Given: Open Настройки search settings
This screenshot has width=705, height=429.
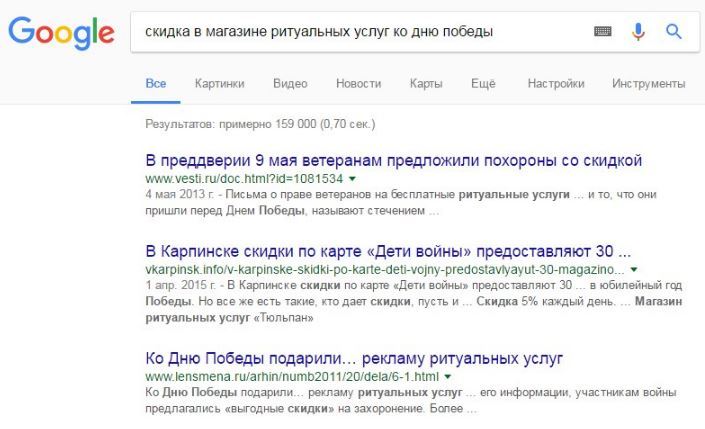Looking at the screenshot, I should point(556,84).
